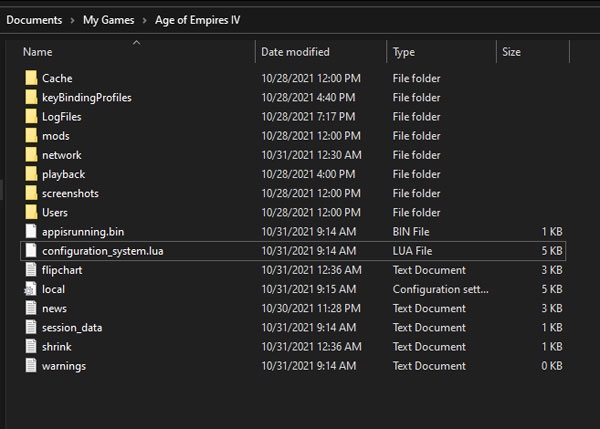This screenshot has width=600, height=429.
Task: Select the keyBindingProfiles folder icon
Action: tap(31, 97)
